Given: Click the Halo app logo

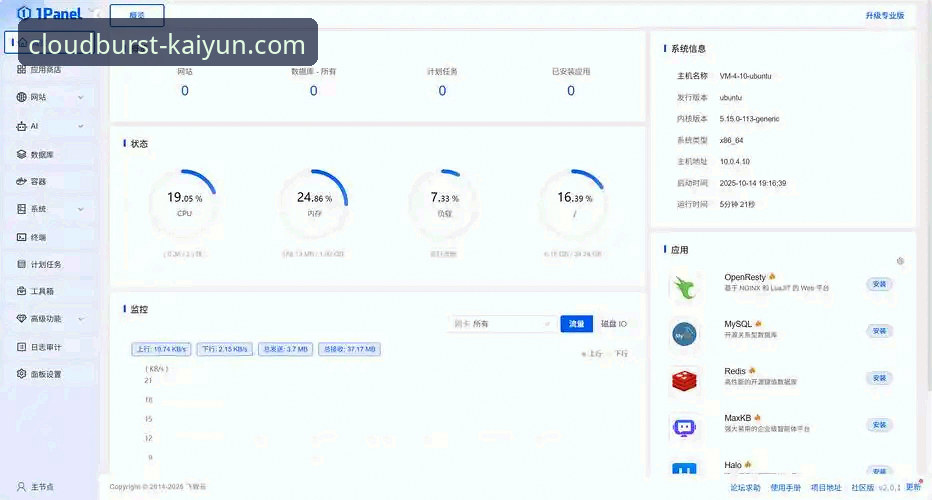Looking at the screenshot, I should tap(684, 469).
